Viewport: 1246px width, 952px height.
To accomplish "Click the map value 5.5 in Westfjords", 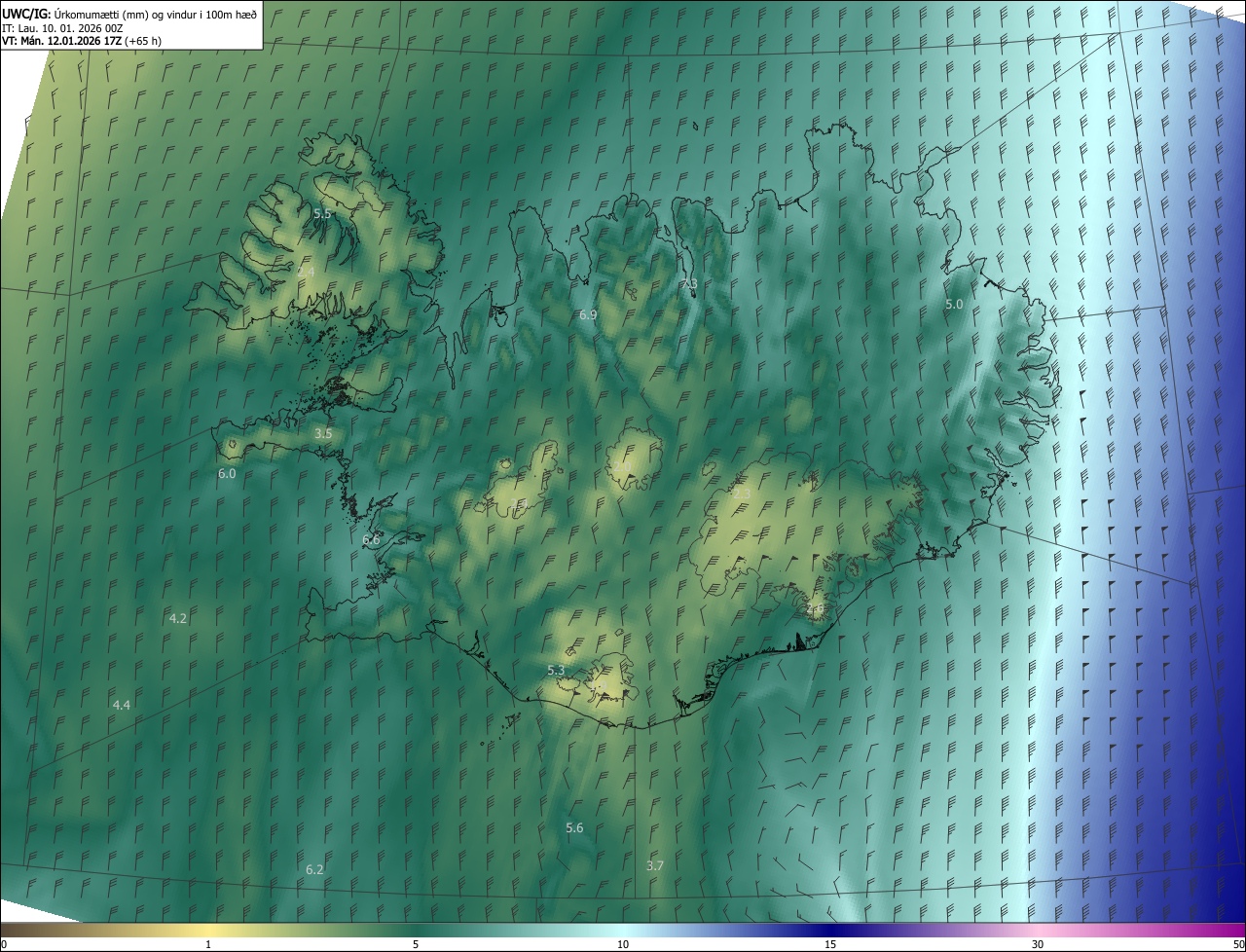I will click(x=322, y=213).
